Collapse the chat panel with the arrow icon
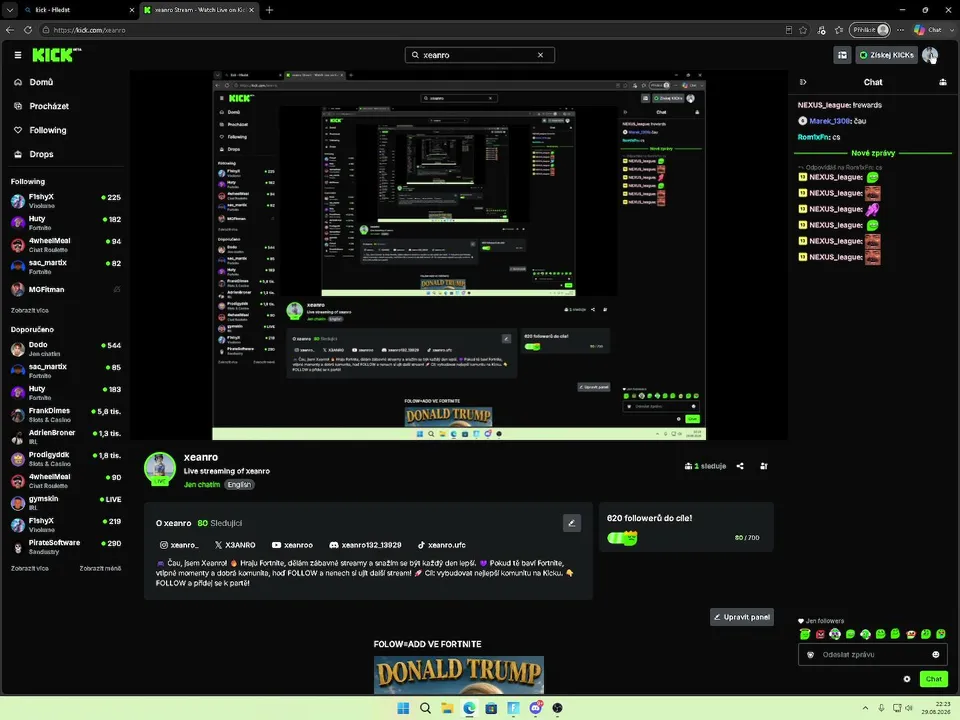The width and height of the screenshot is (960, 720). click(x=803, y=82)
